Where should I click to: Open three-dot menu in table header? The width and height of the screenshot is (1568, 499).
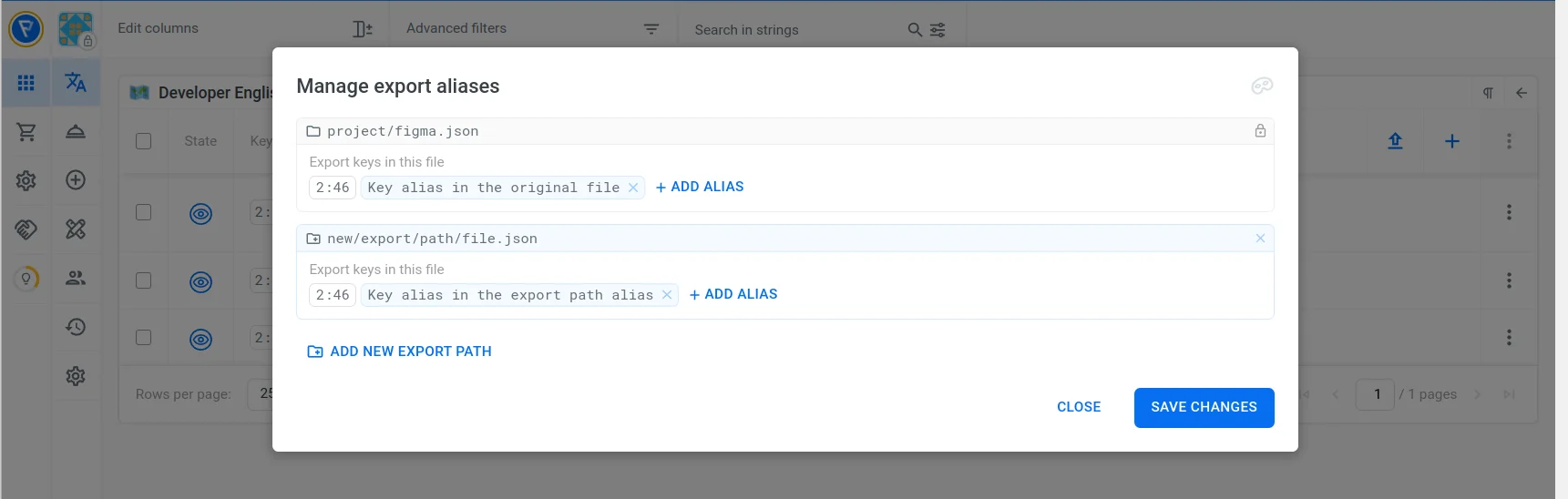coord(1509,141)
